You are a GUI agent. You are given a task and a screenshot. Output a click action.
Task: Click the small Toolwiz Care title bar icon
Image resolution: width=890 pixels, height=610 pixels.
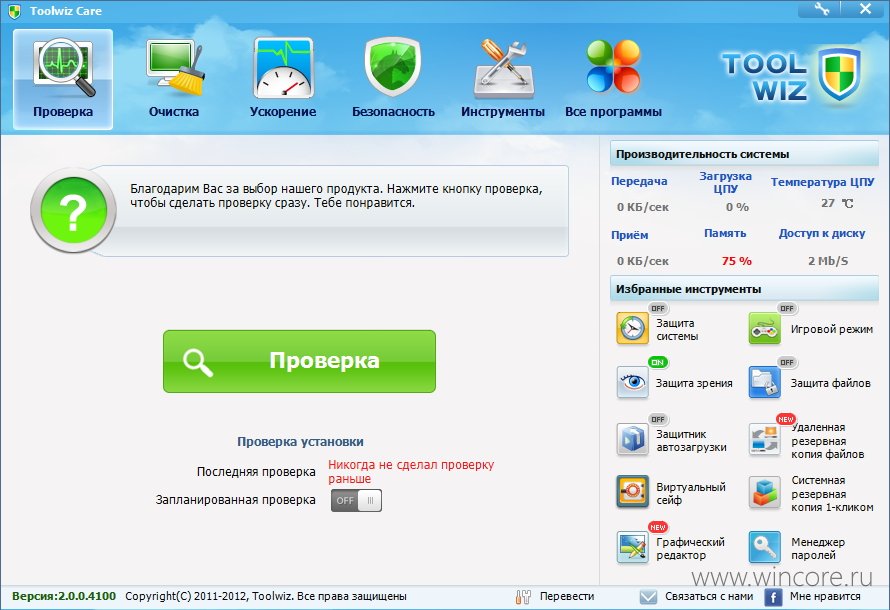click(14, 11)
